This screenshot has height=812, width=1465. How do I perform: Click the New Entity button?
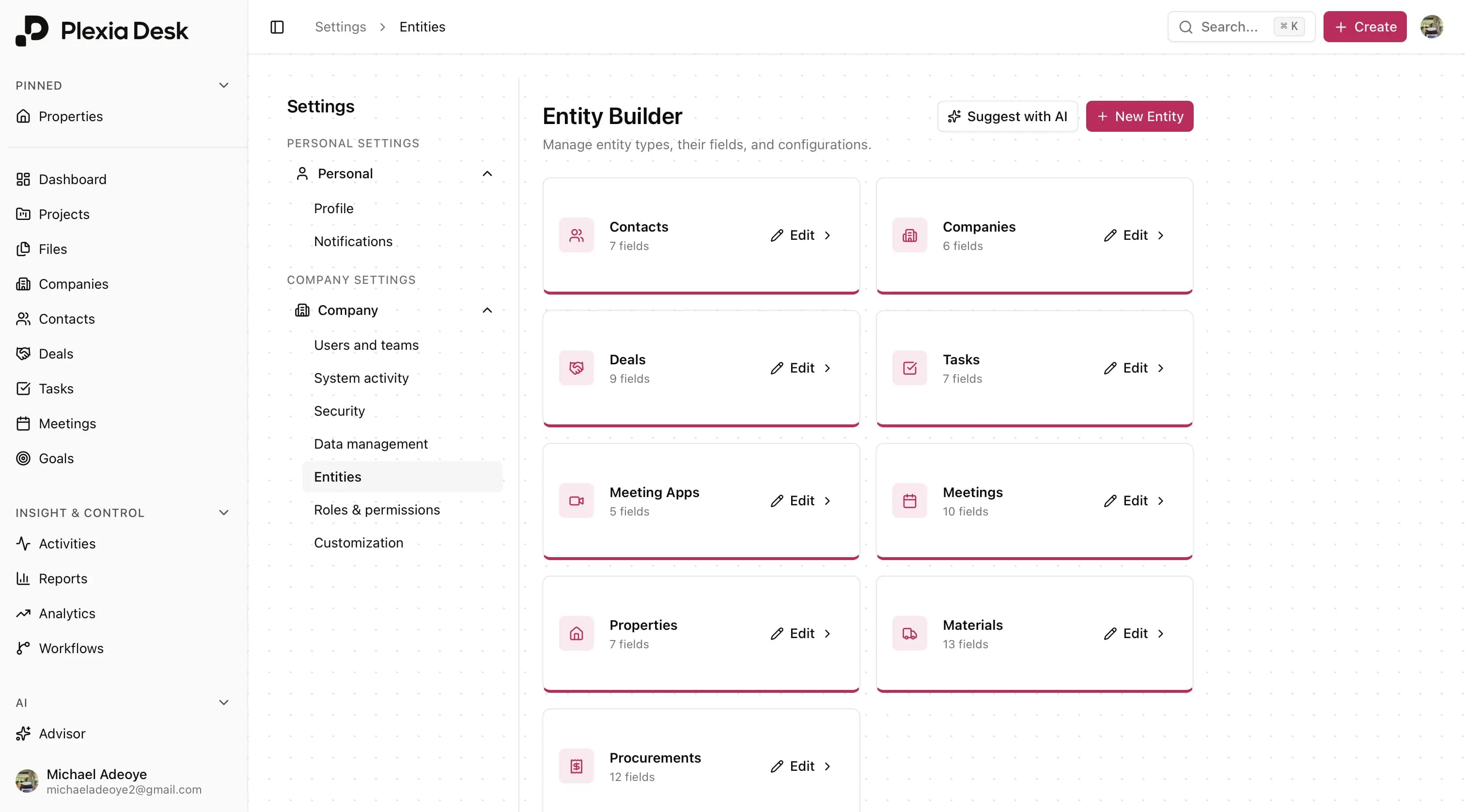coord(1139,116)
